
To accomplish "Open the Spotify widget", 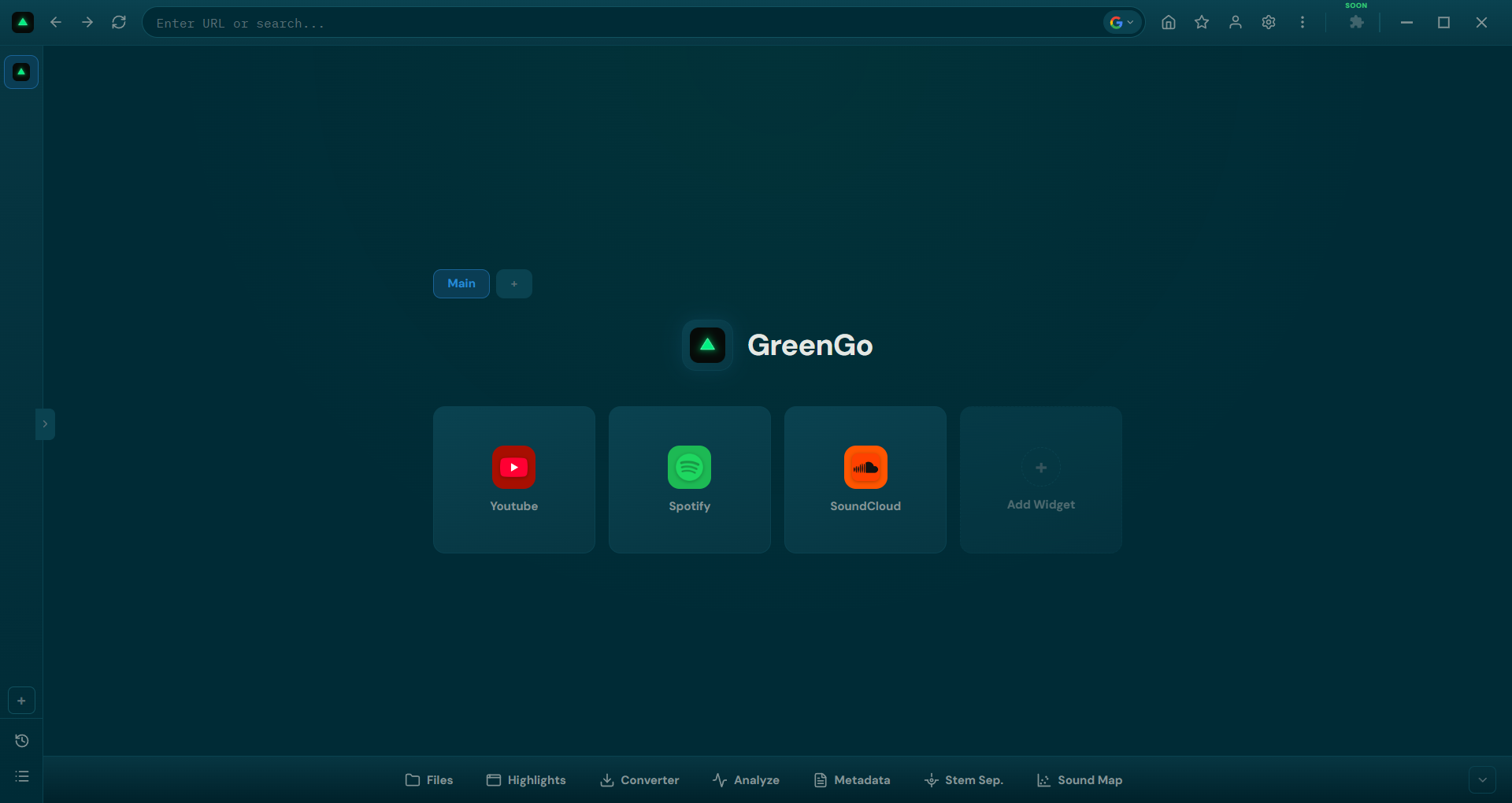I will click(690, 479).
